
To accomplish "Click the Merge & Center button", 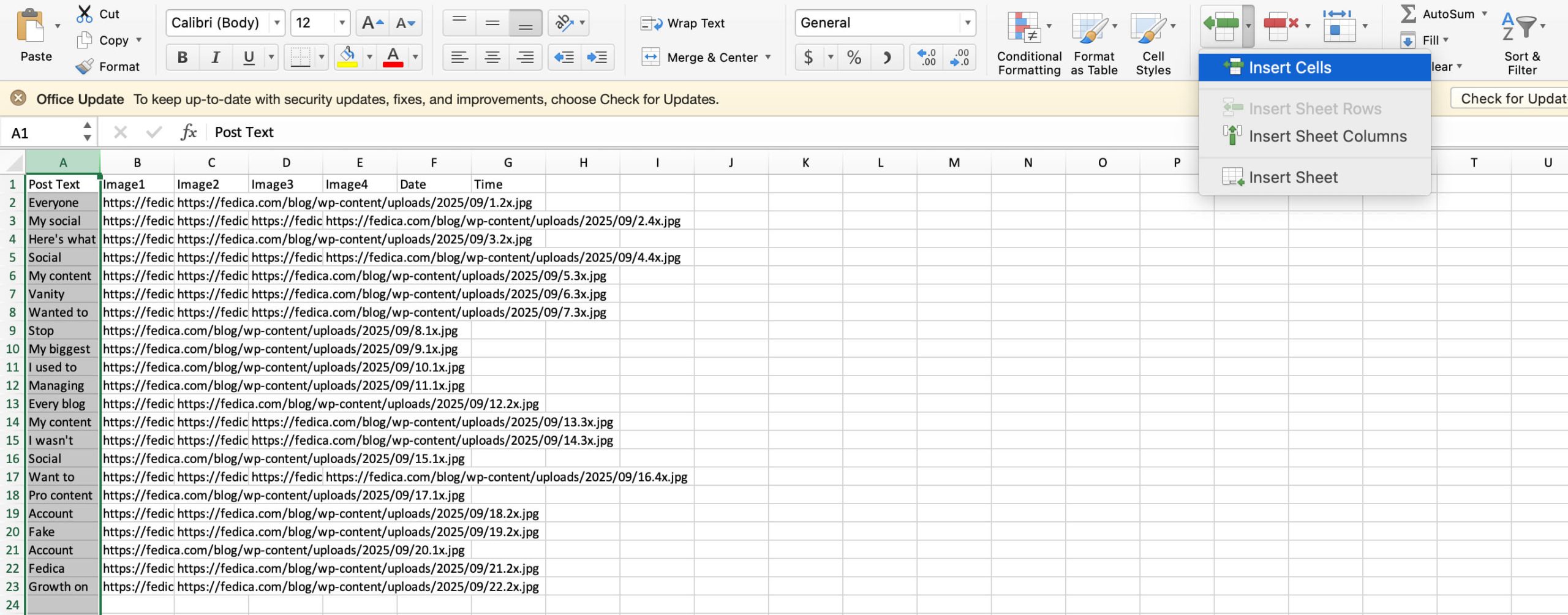I will pyautogui.click(x=706, y=58).
